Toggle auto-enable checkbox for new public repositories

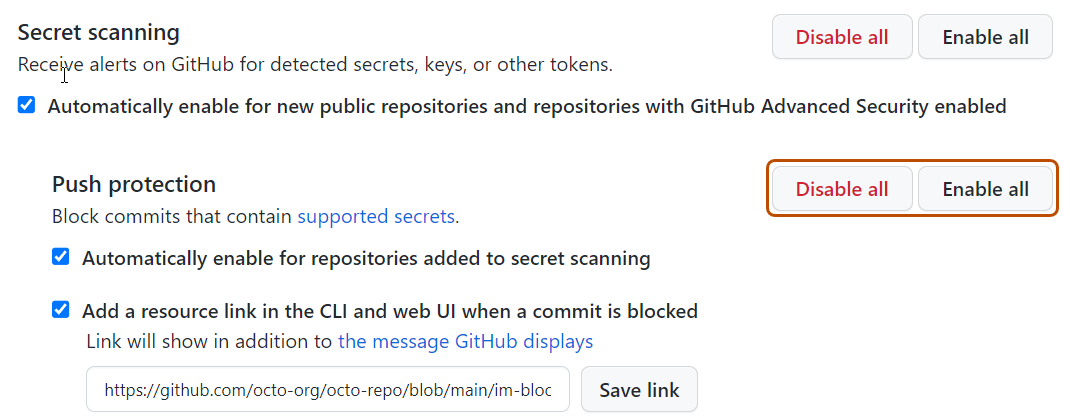pos(27,105)
